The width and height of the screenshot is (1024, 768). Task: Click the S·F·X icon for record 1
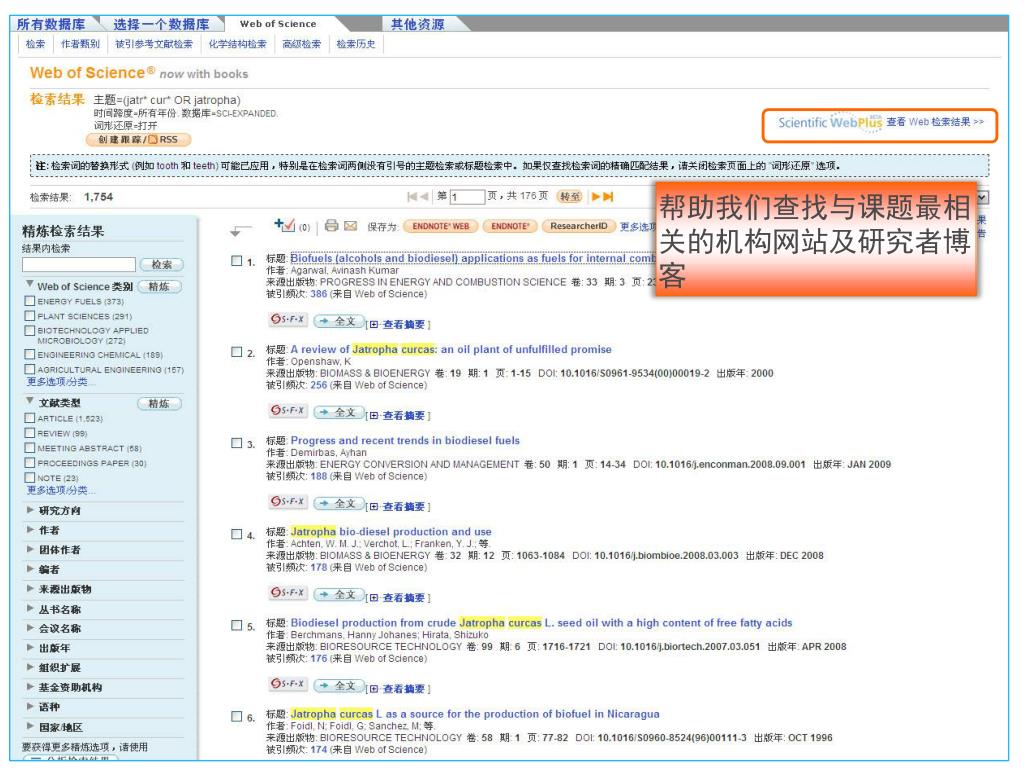tap(288, 319)
